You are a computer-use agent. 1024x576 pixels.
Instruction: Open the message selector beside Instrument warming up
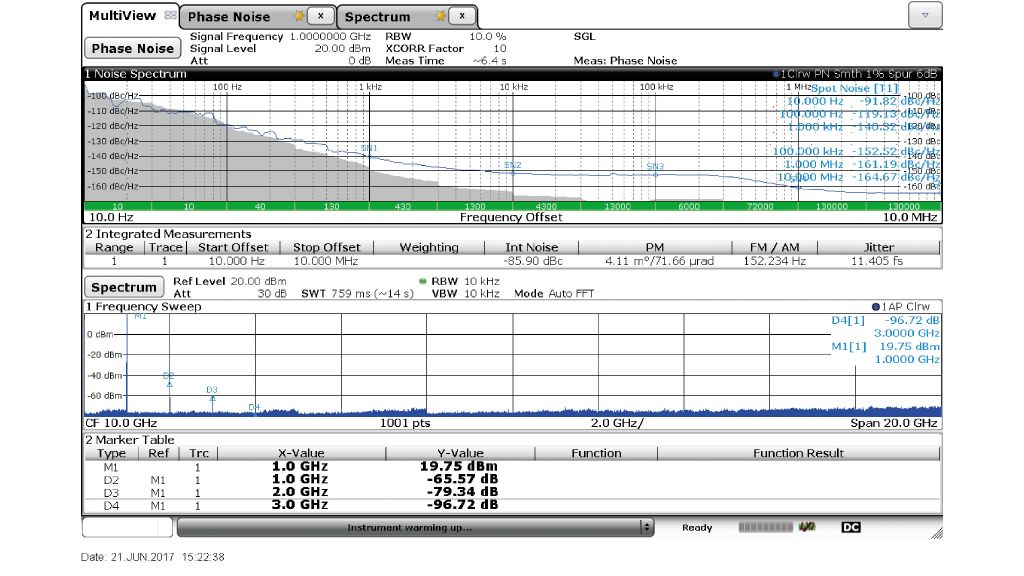645,527
